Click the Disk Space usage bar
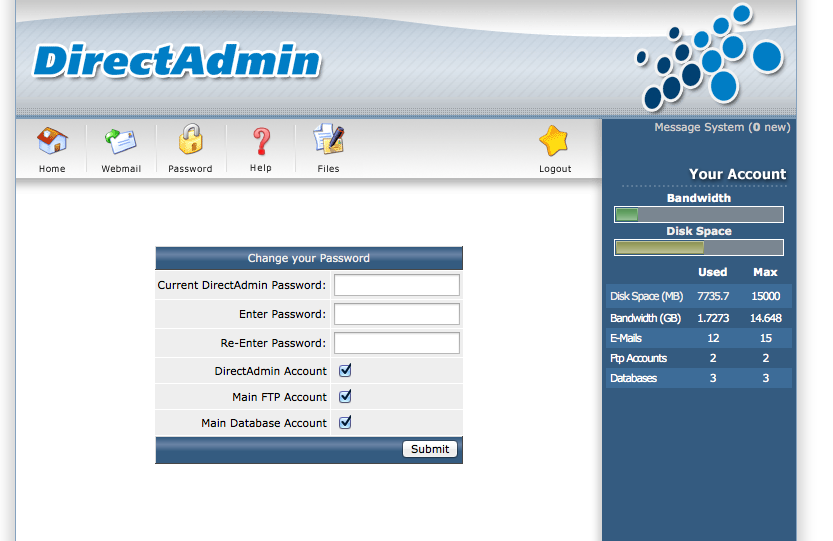Viewport: 833px width, 541px height. 699,248
